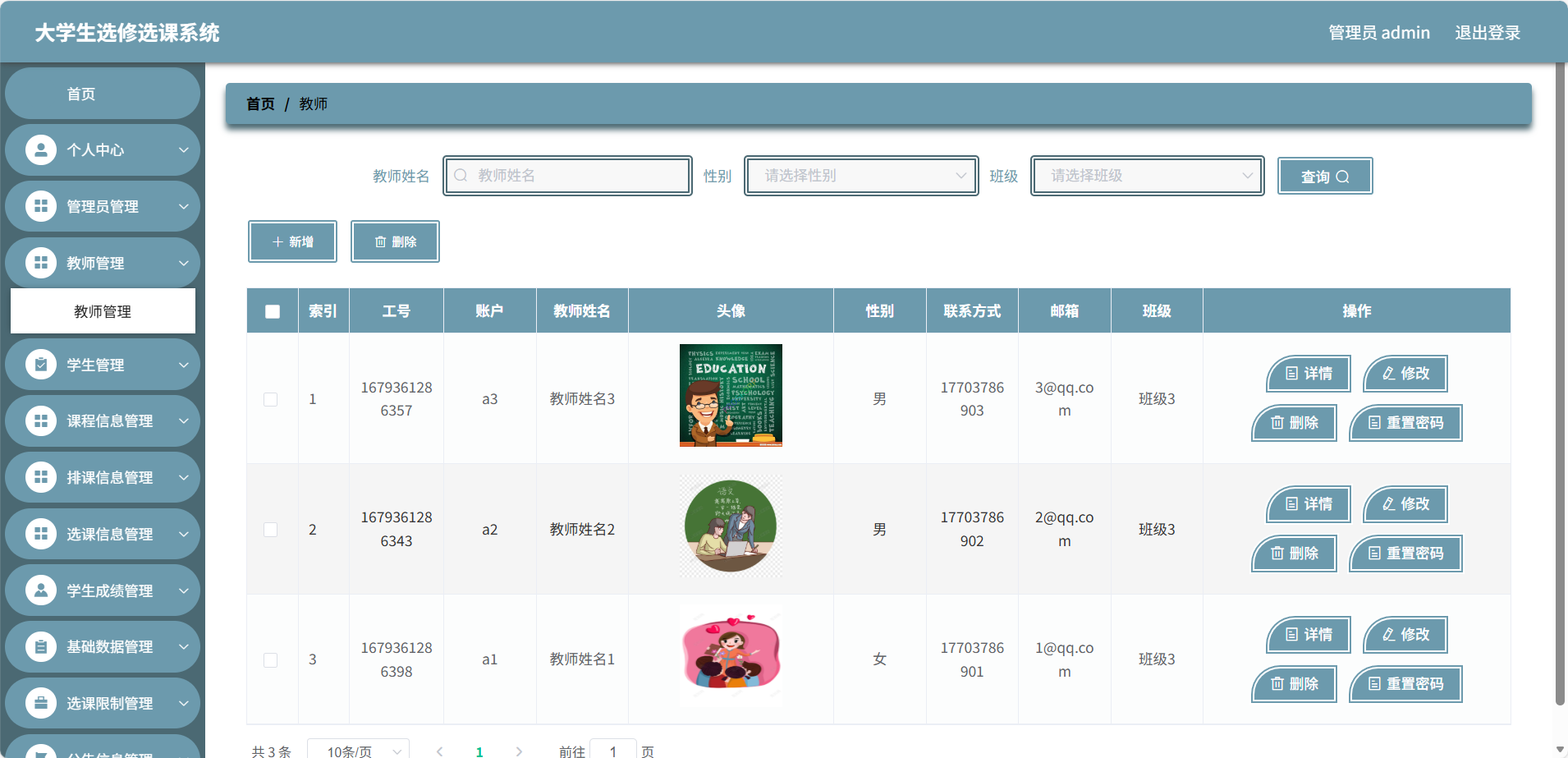Click 删除 button in 教师姓名3 row

(x=1295, y=423)
